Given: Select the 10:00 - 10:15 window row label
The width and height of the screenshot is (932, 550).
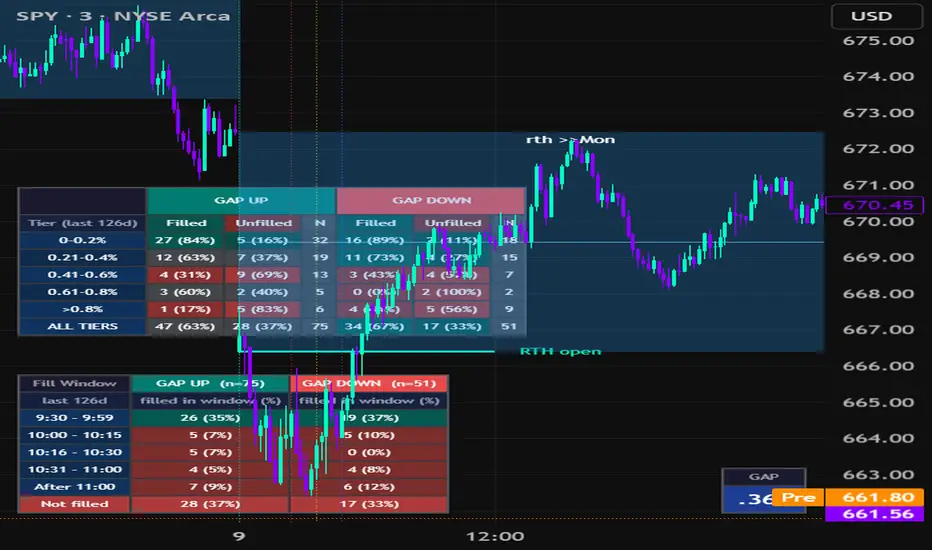Looking at the screenshot, I should coord(74,435).
